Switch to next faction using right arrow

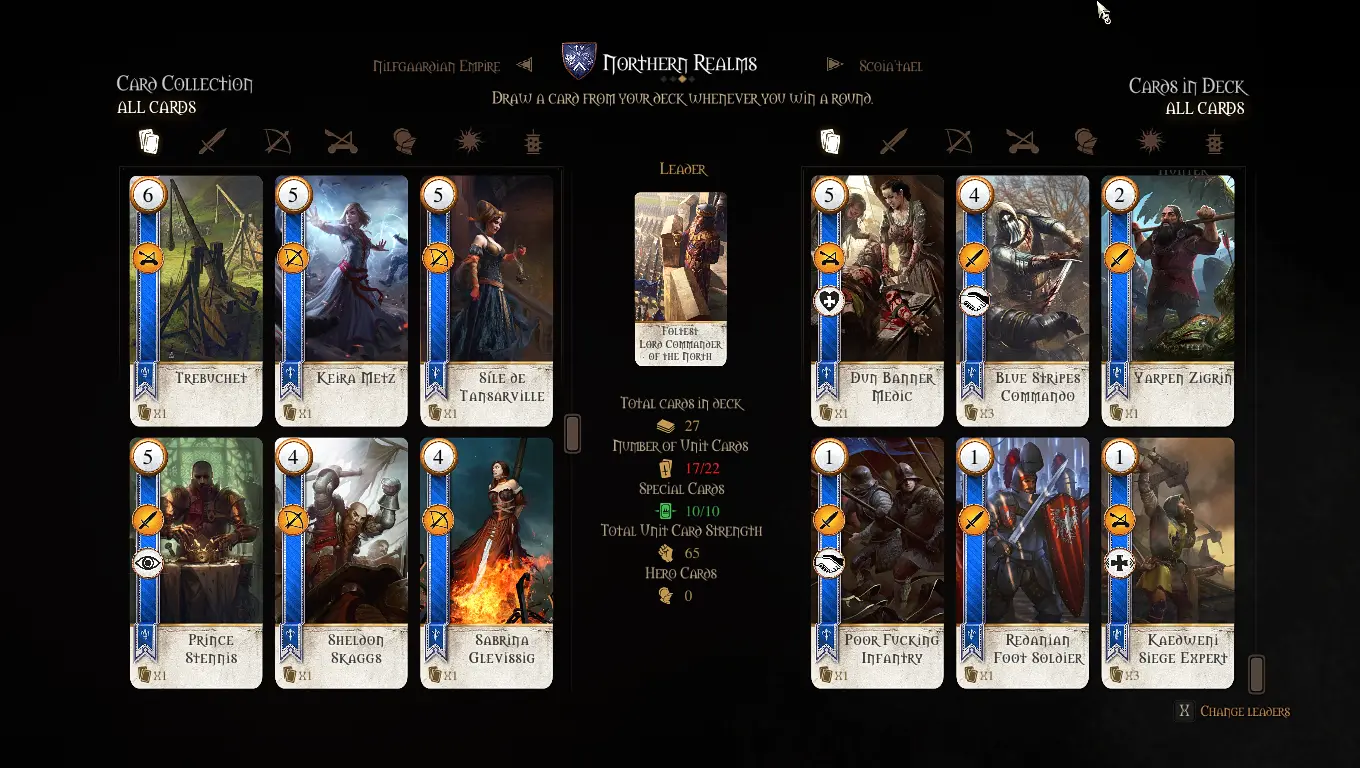pyautogui.click(x=835, y=65)
